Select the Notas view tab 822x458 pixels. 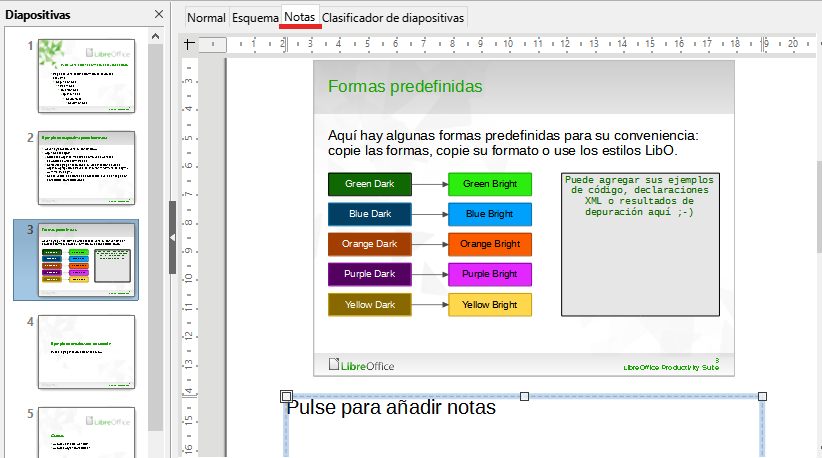click(x=299, y=17)
